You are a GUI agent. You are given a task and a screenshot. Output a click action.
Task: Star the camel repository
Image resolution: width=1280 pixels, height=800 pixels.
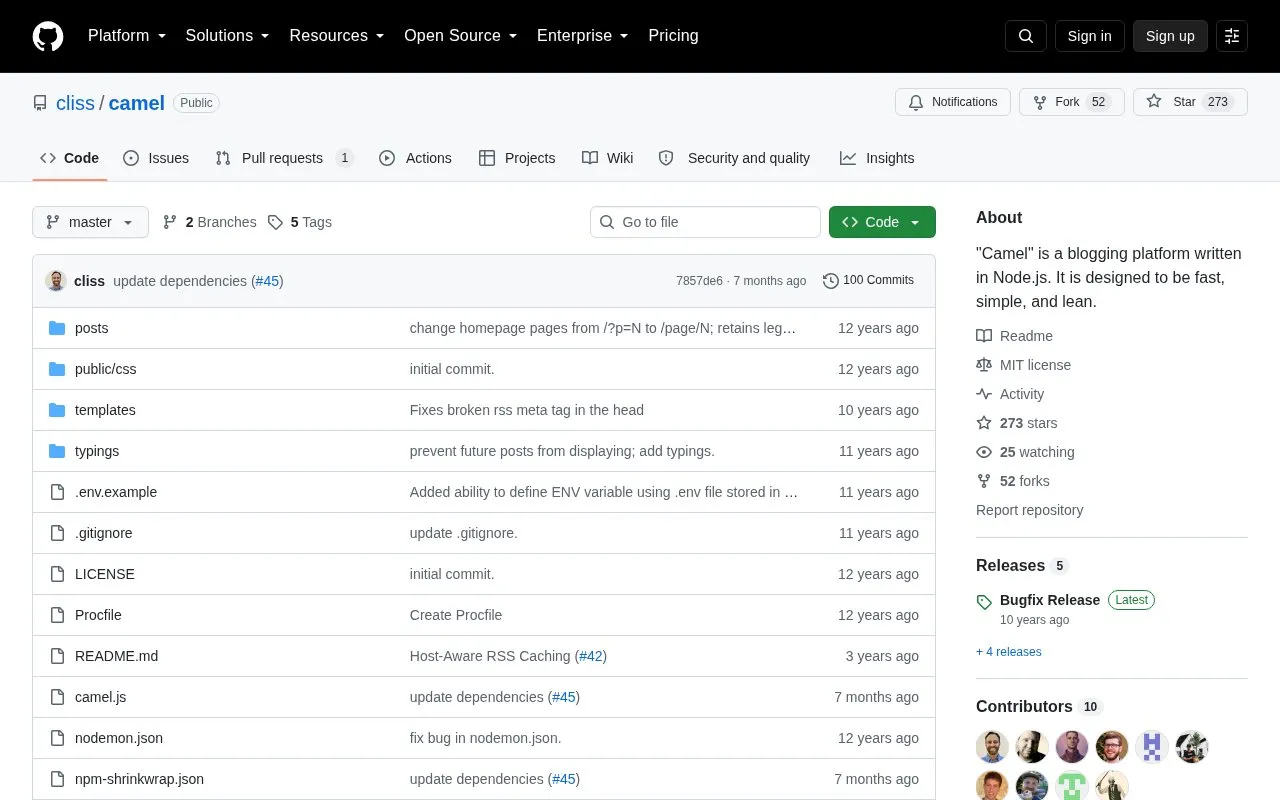[x=1190, y=102]
